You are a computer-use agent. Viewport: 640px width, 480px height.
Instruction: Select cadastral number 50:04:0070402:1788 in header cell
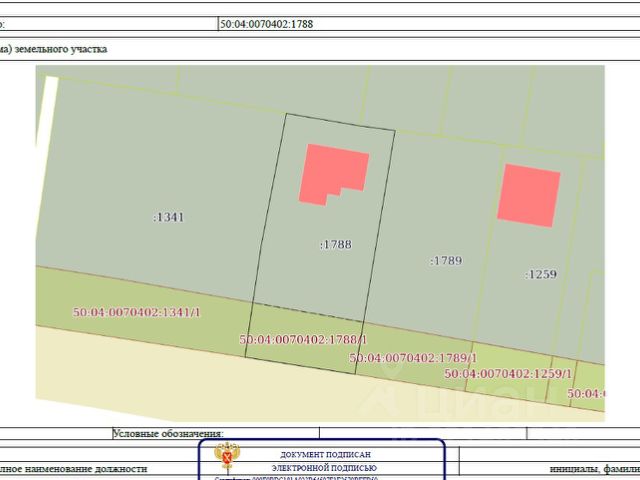coord(267,24)
